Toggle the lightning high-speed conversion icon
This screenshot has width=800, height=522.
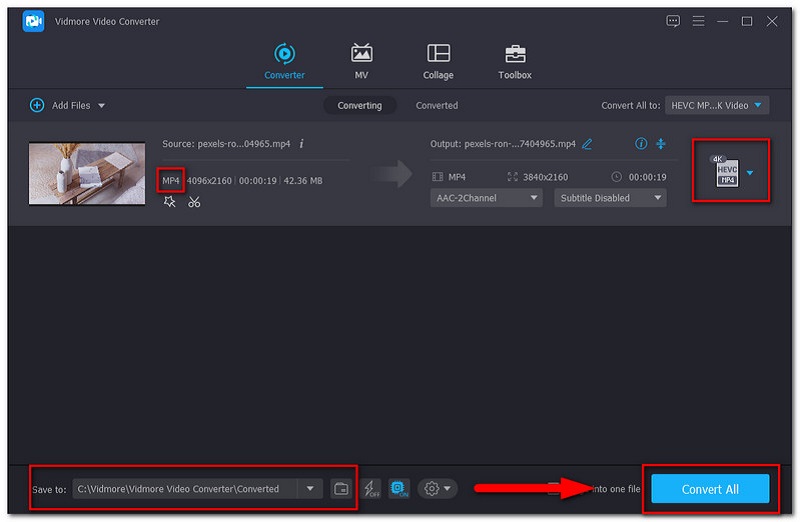(370, 488)
